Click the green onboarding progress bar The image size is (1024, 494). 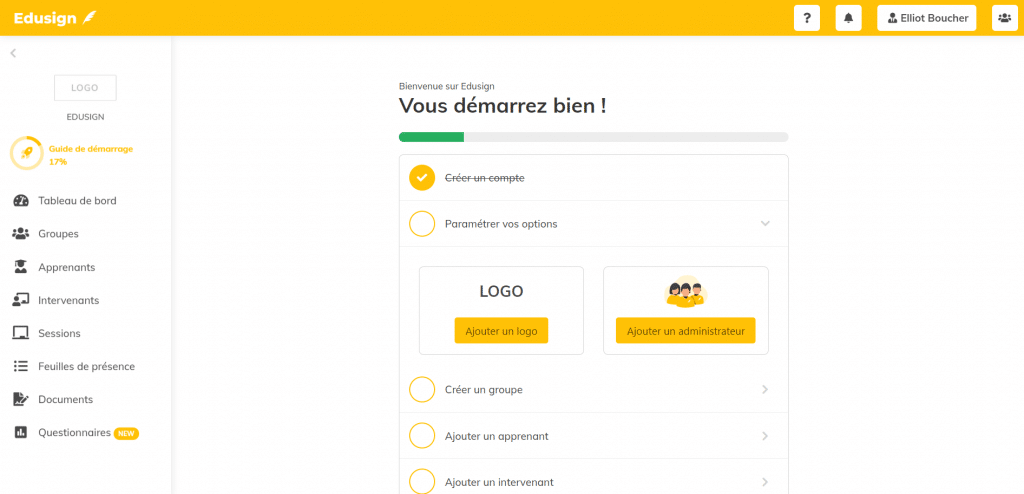click(x=432, y=137)
